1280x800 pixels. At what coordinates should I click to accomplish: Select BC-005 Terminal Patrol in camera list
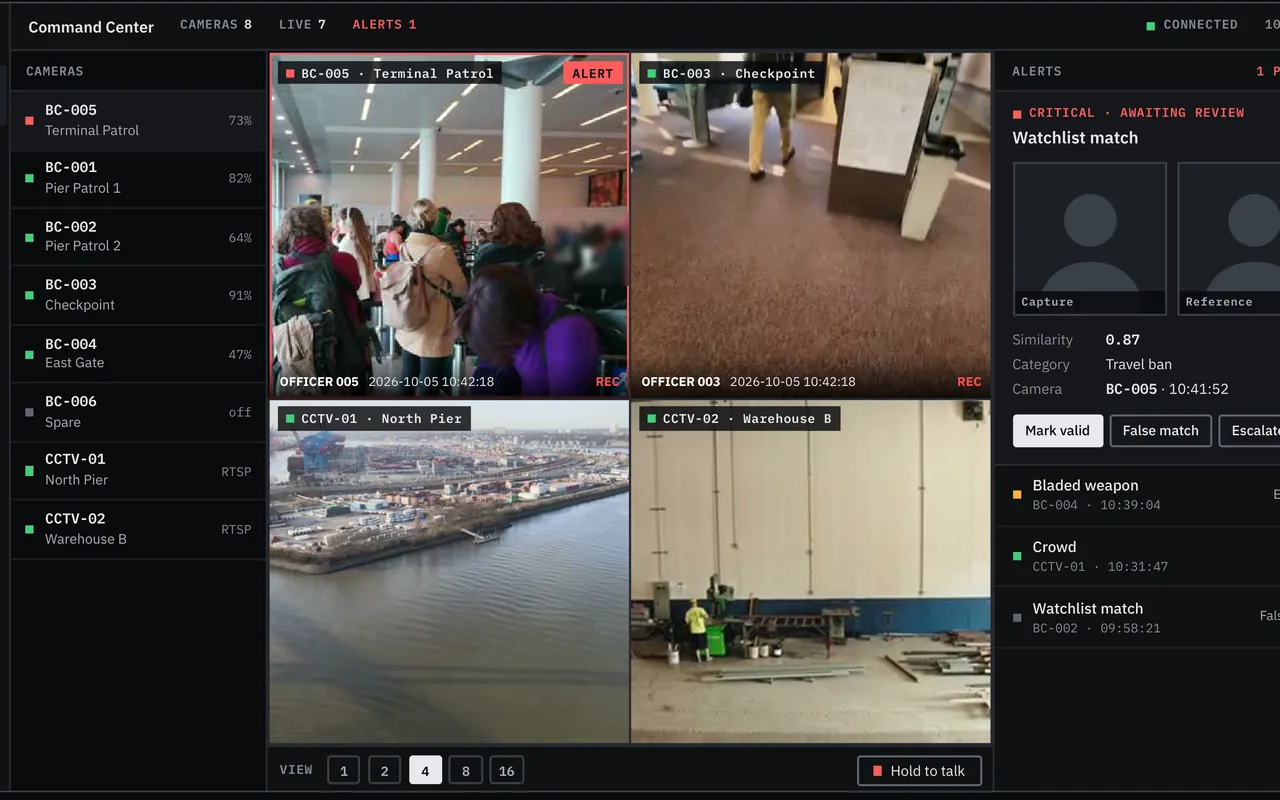138,120
